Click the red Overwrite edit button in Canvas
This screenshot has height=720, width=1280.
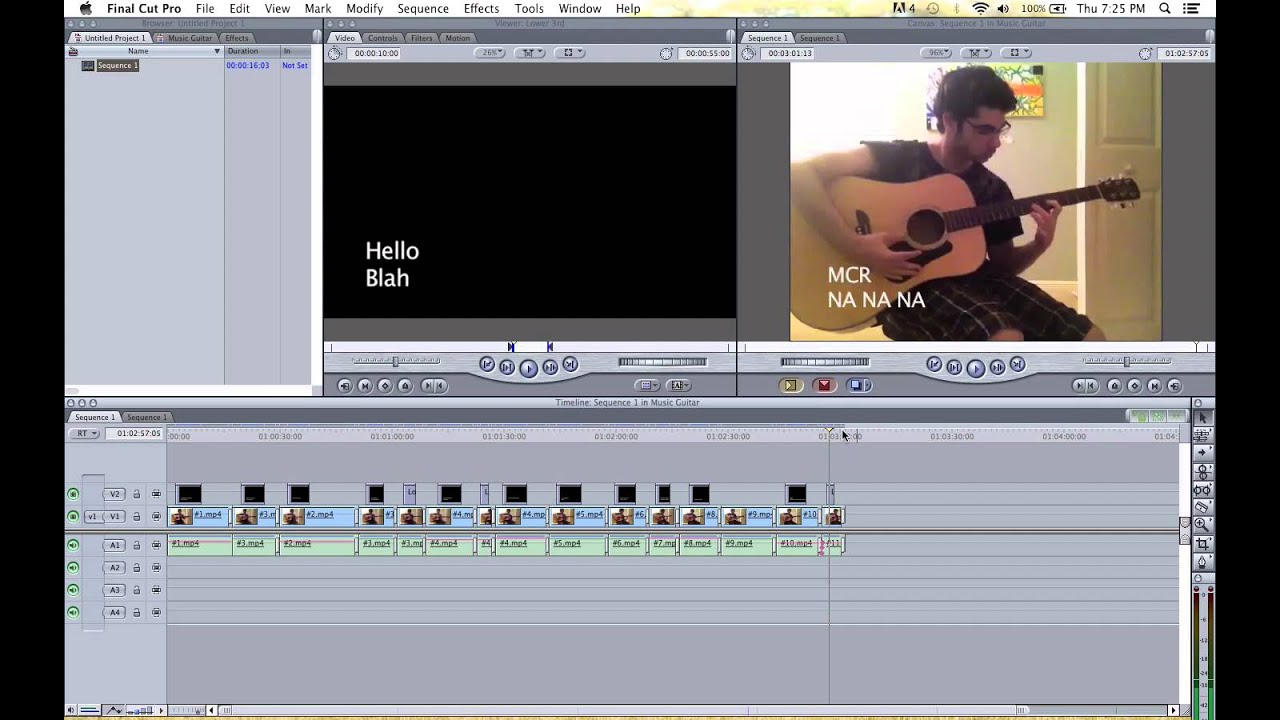pos(824,385)
